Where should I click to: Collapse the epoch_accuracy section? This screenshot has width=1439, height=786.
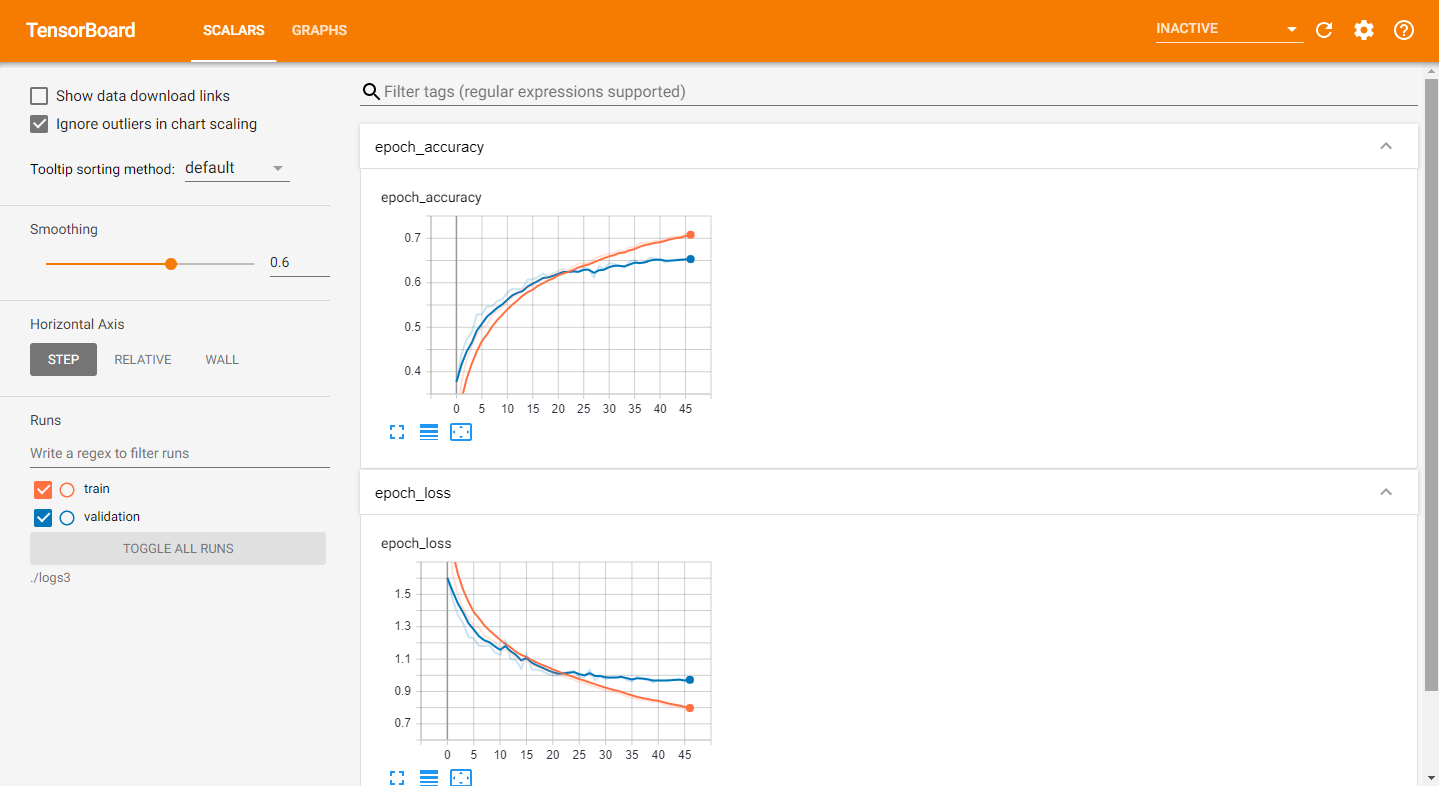(x=1386, y=146)
